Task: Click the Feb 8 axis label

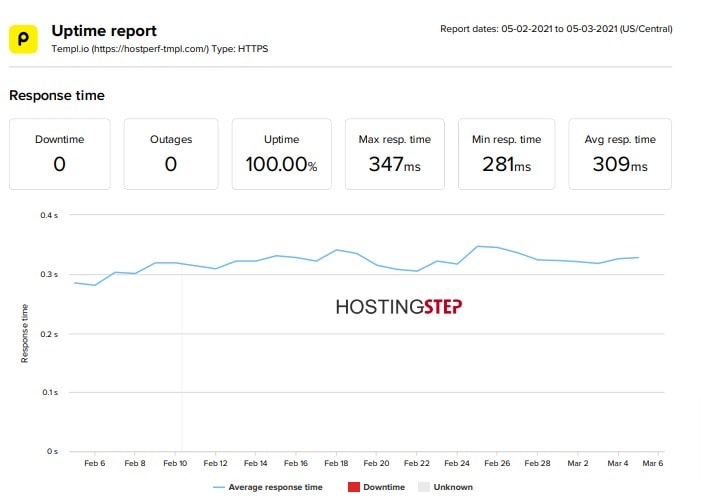Action: tap(135, 464)
